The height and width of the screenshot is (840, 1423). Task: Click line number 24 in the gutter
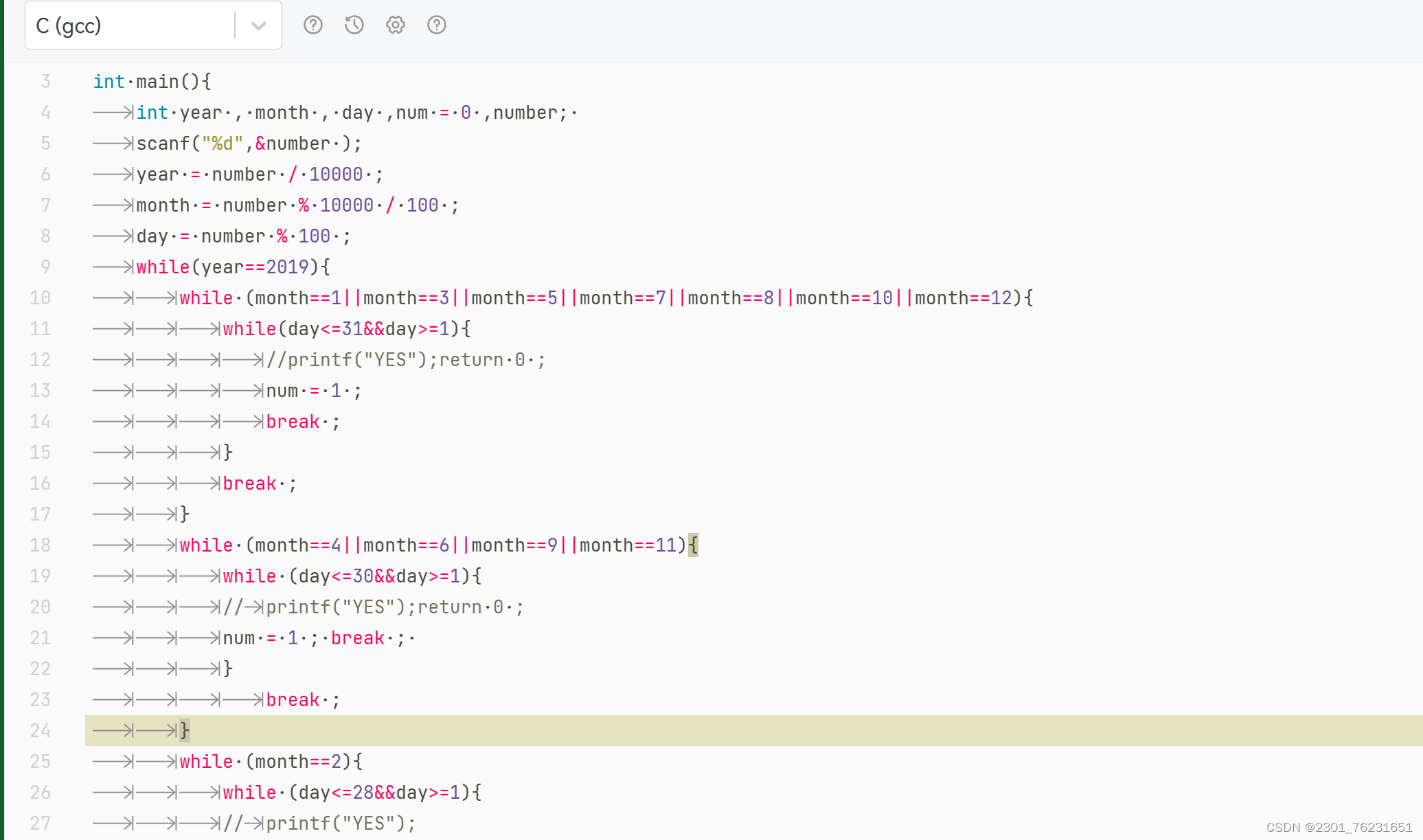[x=41, y=730]
